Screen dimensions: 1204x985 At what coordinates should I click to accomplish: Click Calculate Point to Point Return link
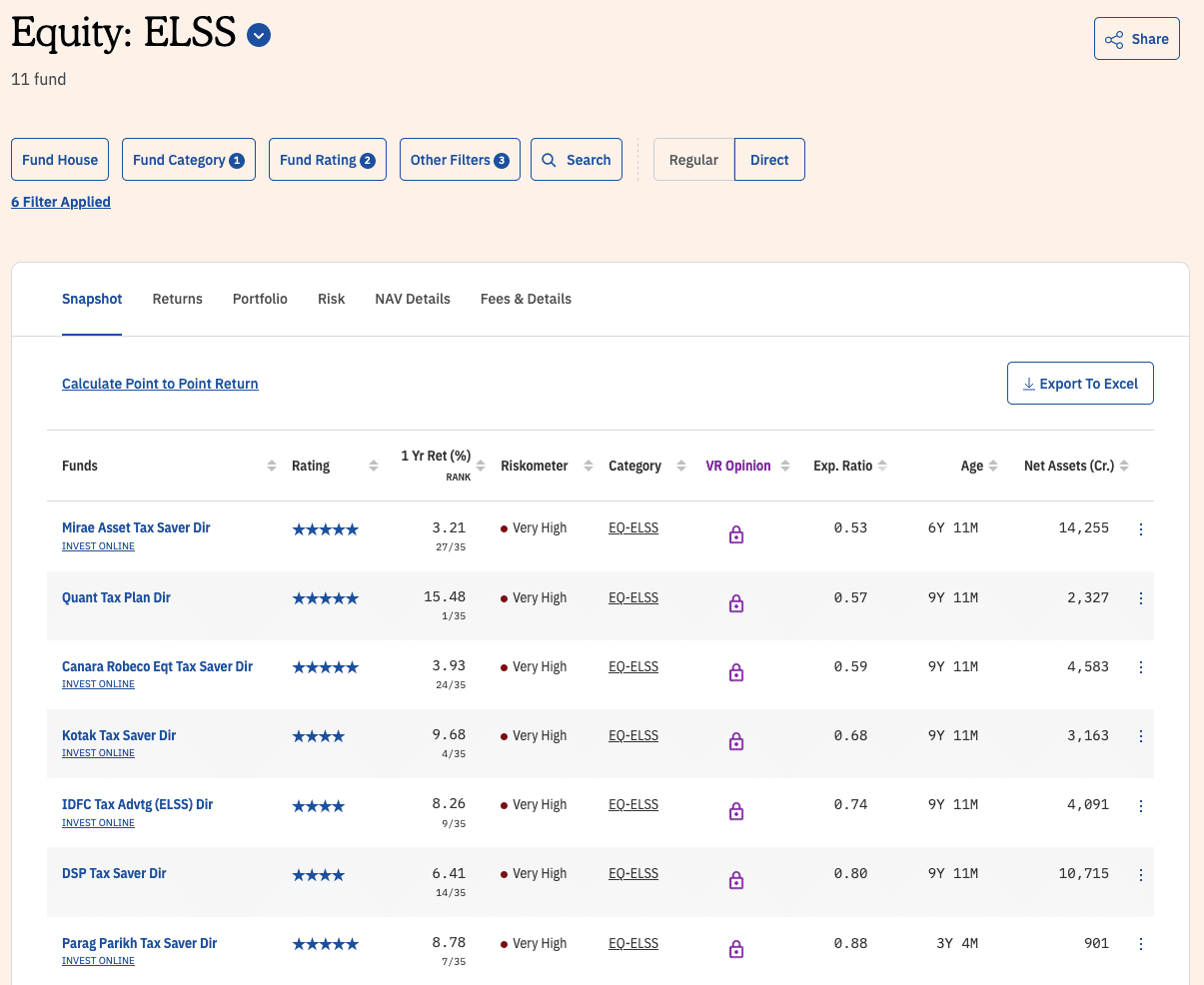click(x=160, y=384)
